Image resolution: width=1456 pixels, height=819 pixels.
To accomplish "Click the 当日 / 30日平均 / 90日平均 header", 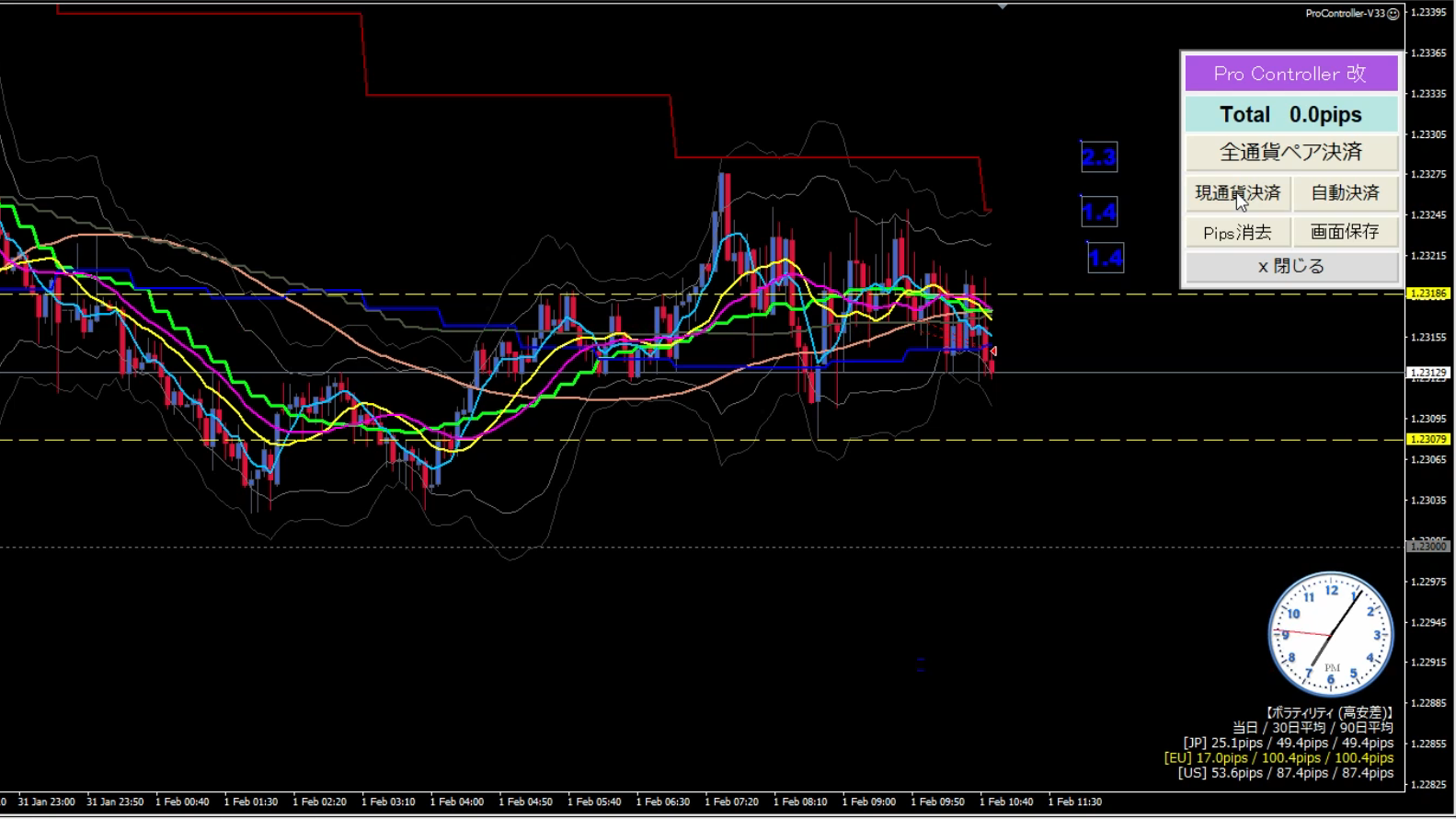I will click(x=1313, y=728).
